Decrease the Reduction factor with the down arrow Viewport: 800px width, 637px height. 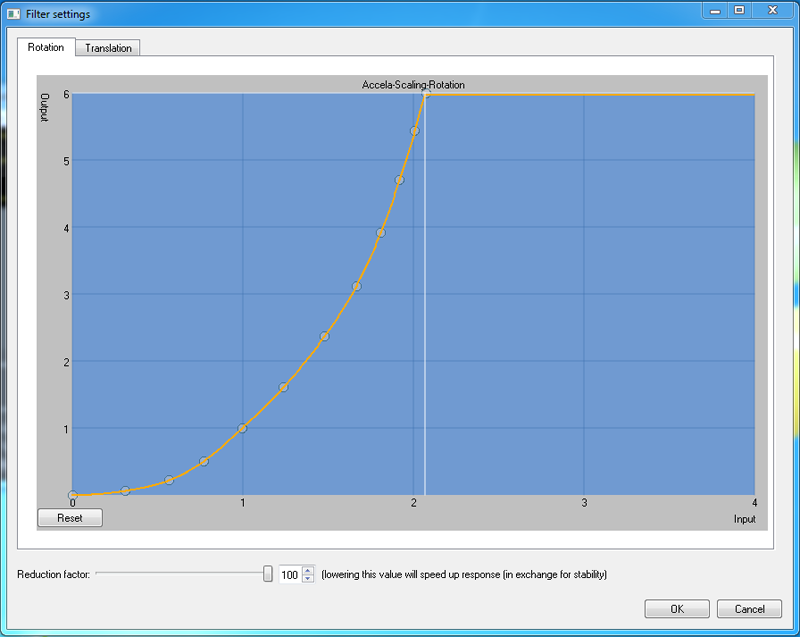pyautogui.click(x=308, y=579)
